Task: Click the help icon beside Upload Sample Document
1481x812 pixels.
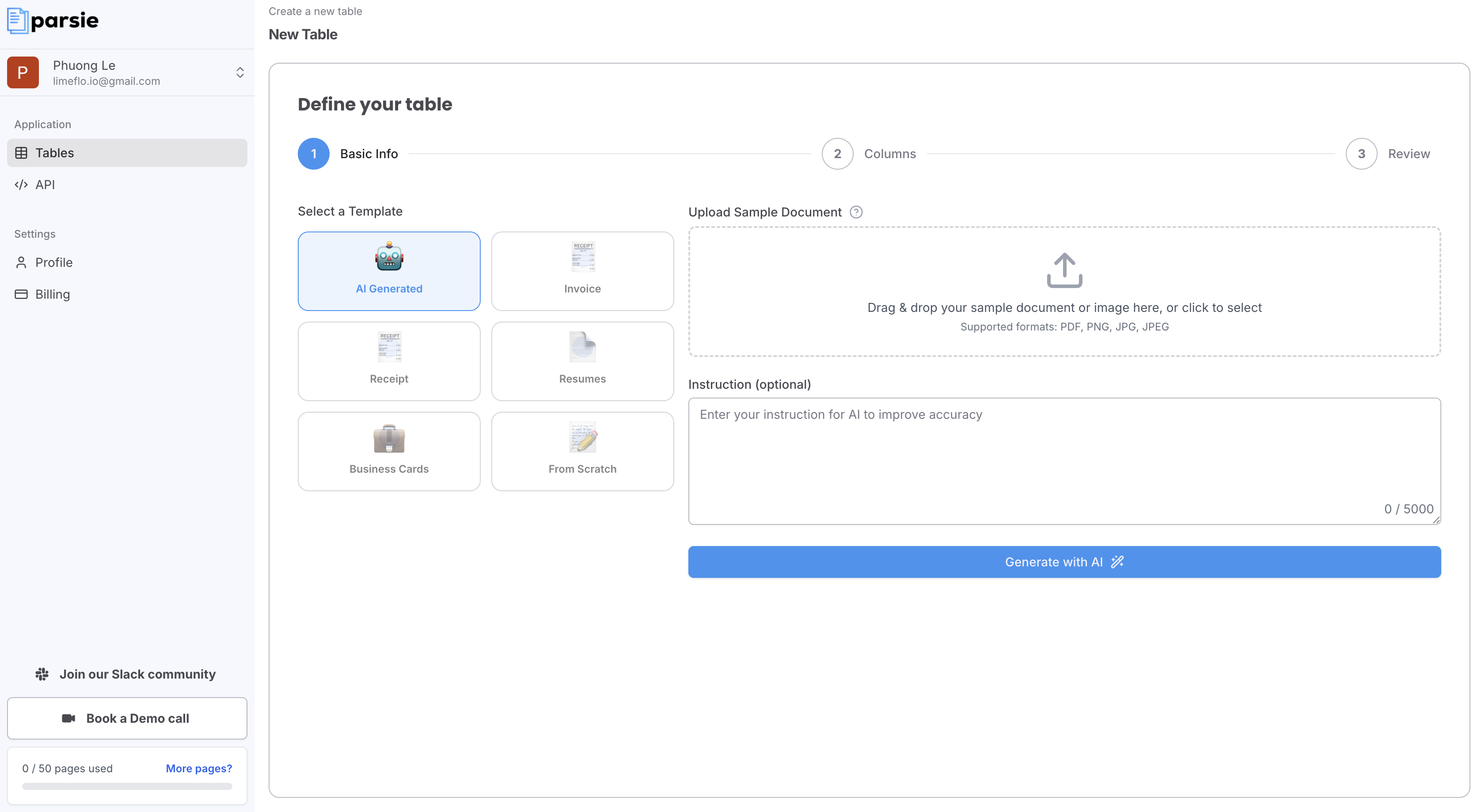Action: (856, 212)
